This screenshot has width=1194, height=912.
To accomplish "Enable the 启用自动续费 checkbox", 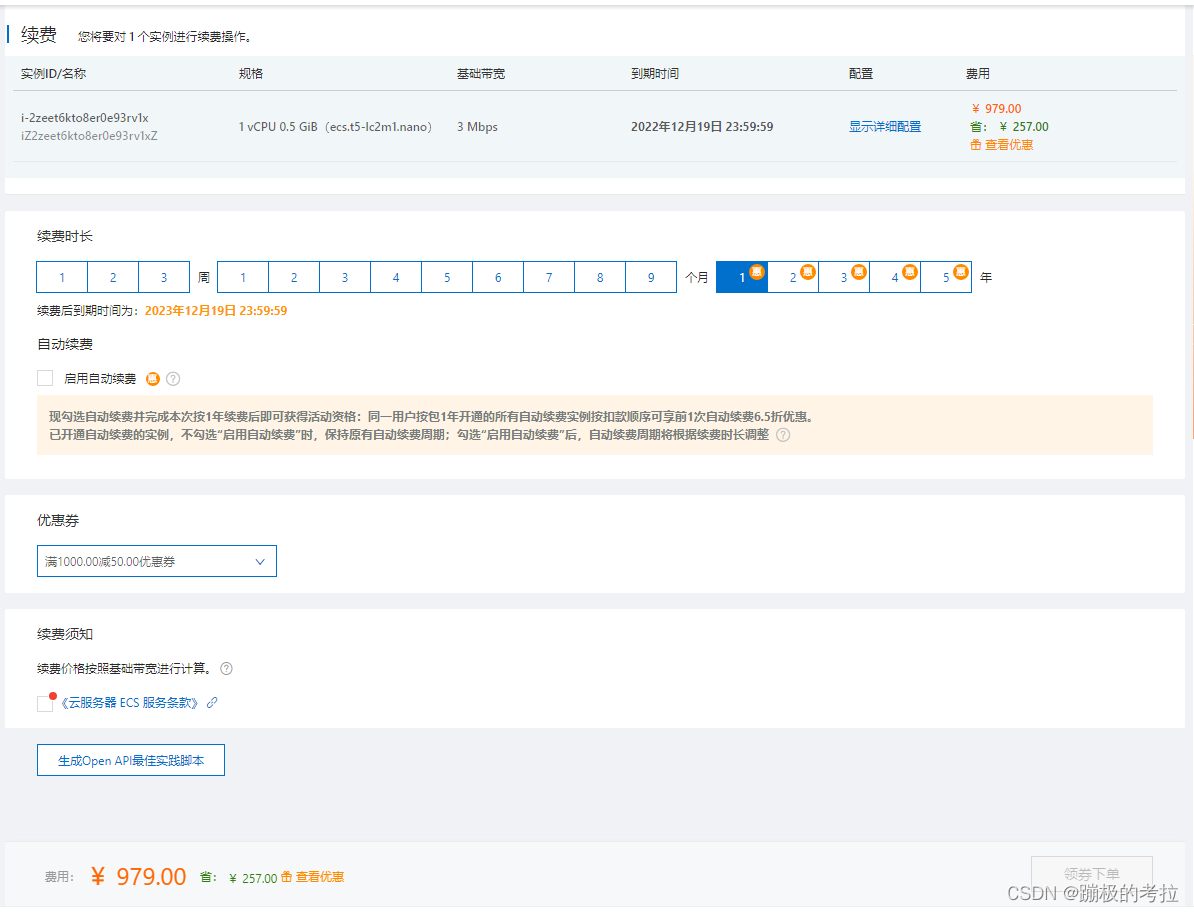I will click(44, 378).
